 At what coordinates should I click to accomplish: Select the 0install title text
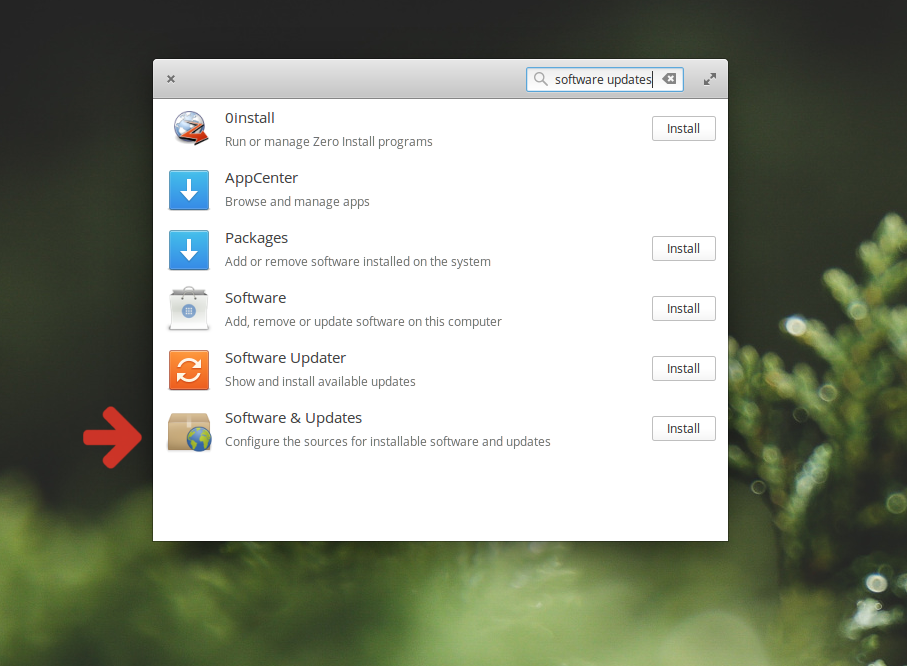pos(249,118)
